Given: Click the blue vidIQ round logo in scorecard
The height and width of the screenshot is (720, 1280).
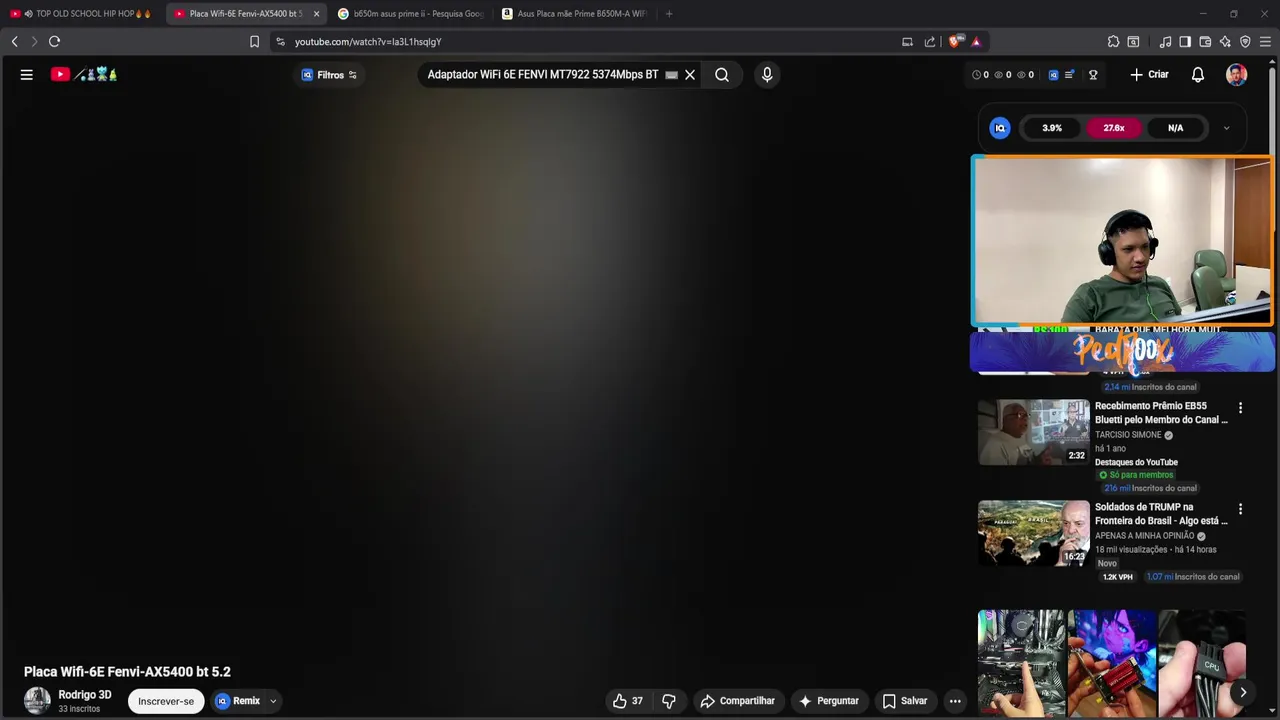Looking at the screenshot, I should [1000, 128].
